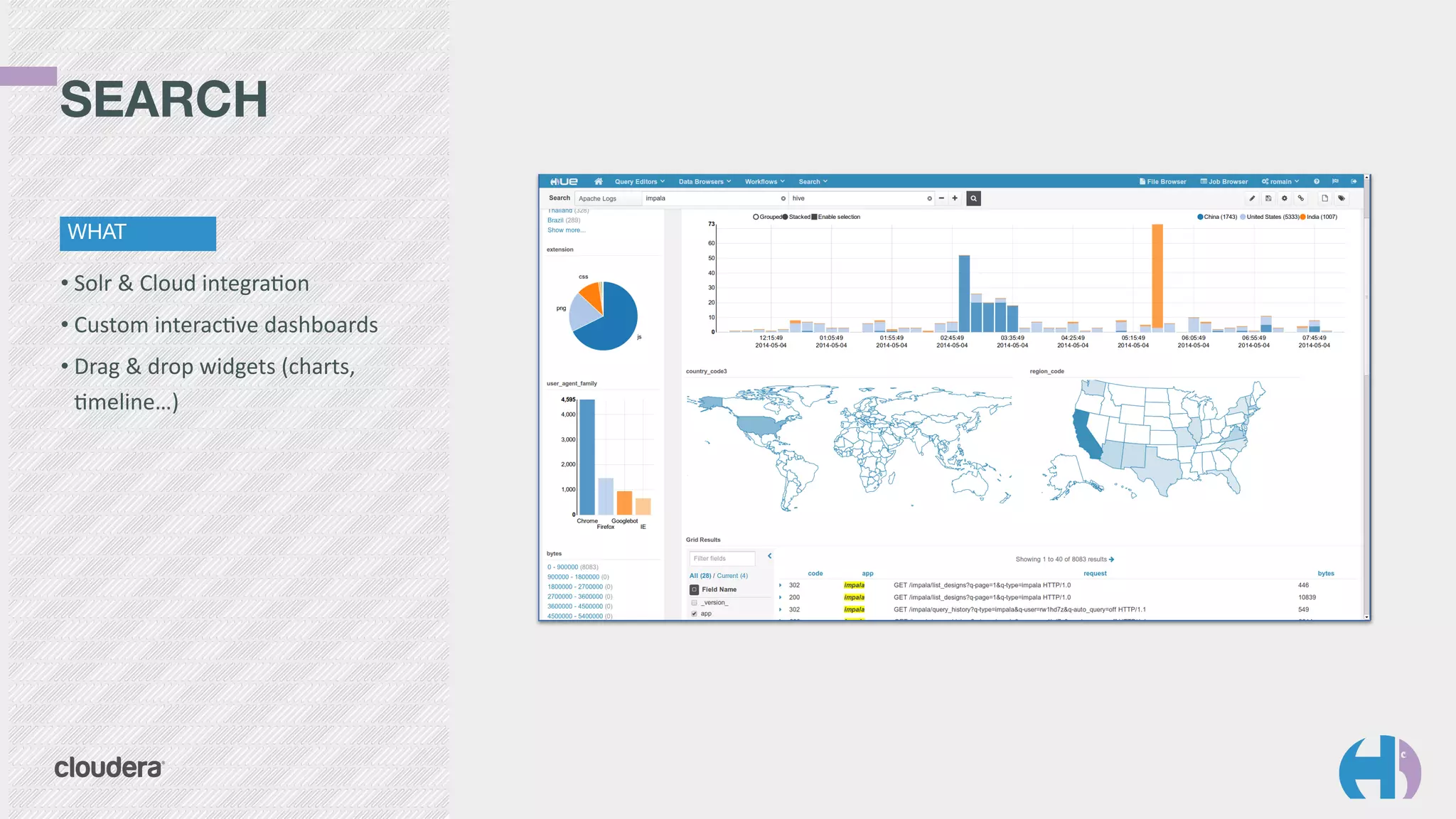Clear the hive query with its x icon
The image size is (1456, 819).
(x=929, y=198)
